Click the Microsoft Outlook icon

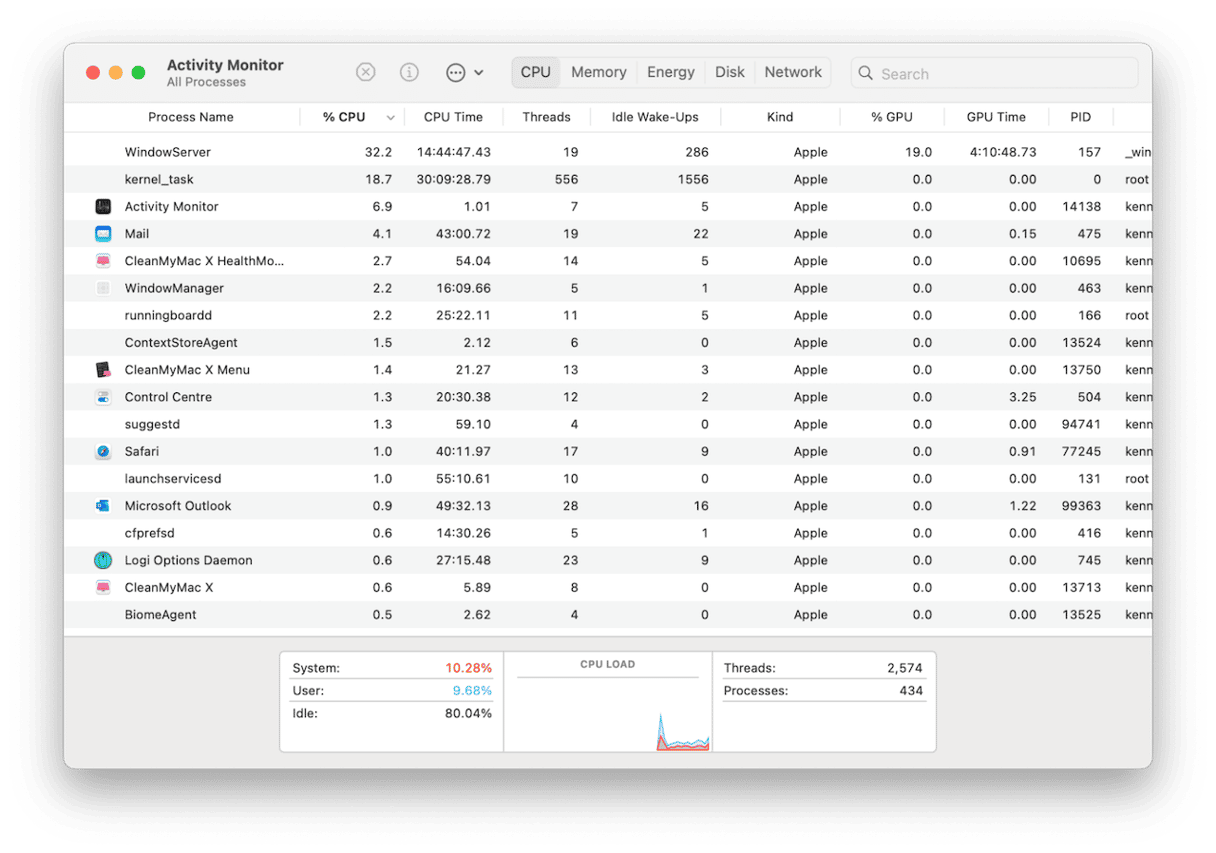[103, 505]
